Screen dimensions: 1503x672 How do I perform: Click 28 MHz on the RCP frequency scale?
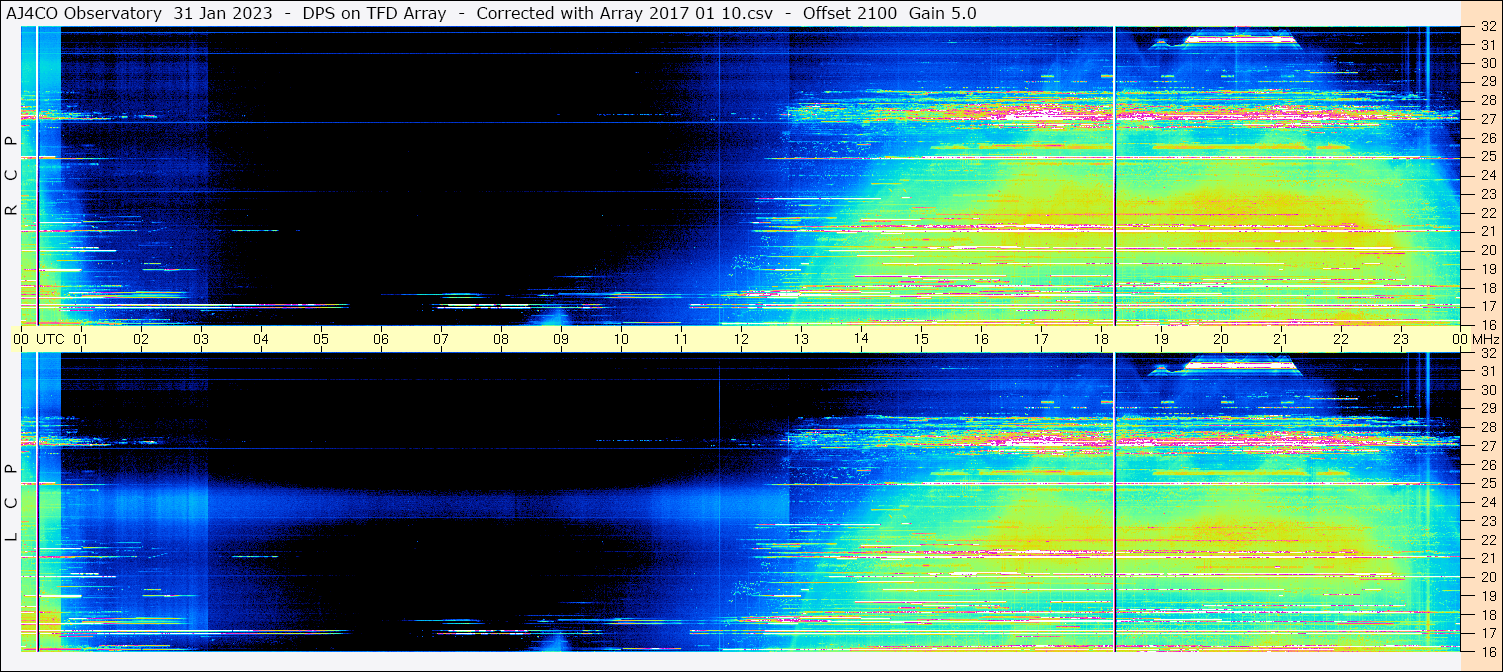(x=1488, y=100)
